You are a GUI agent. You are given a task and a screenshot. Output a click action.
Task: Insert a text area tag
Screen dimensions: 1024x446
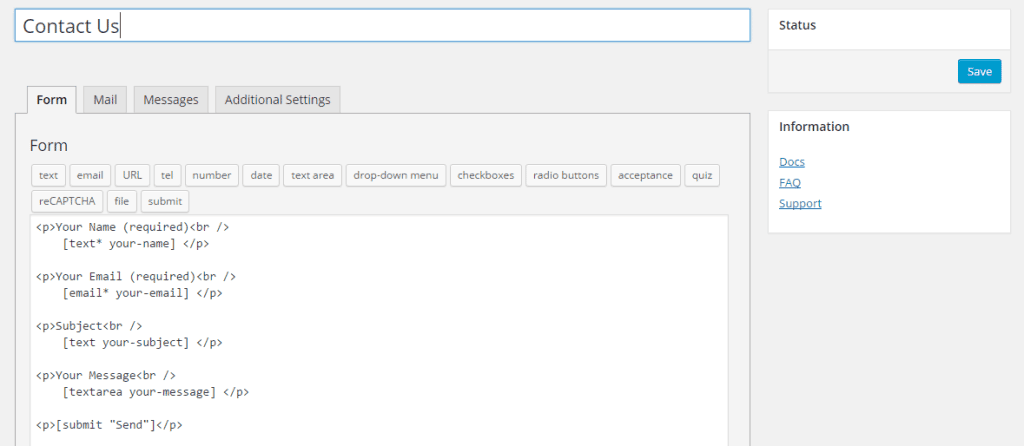pyautogui.click(x=312, y=175)
